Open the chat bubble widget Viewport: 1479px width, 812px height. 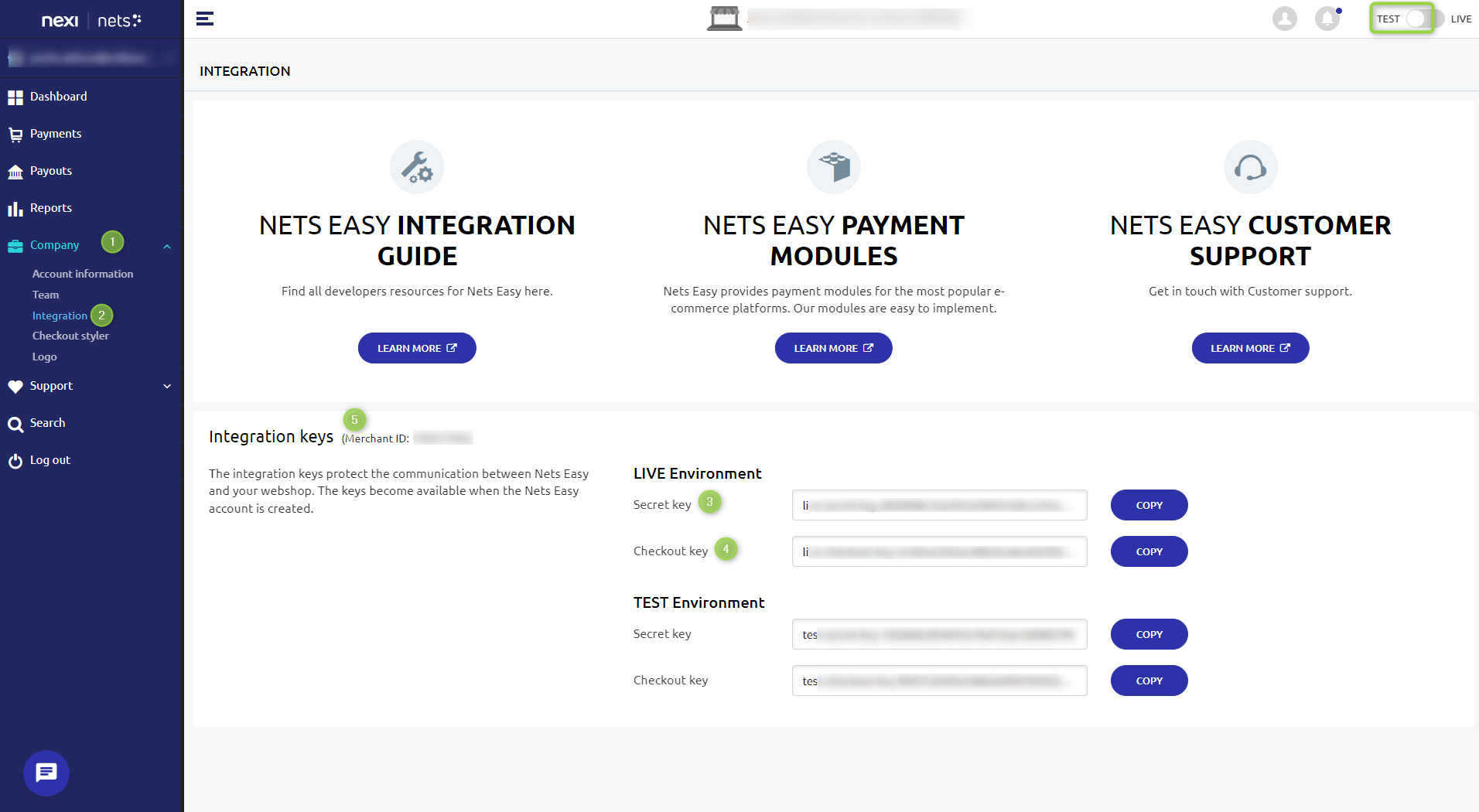(46, 773)
